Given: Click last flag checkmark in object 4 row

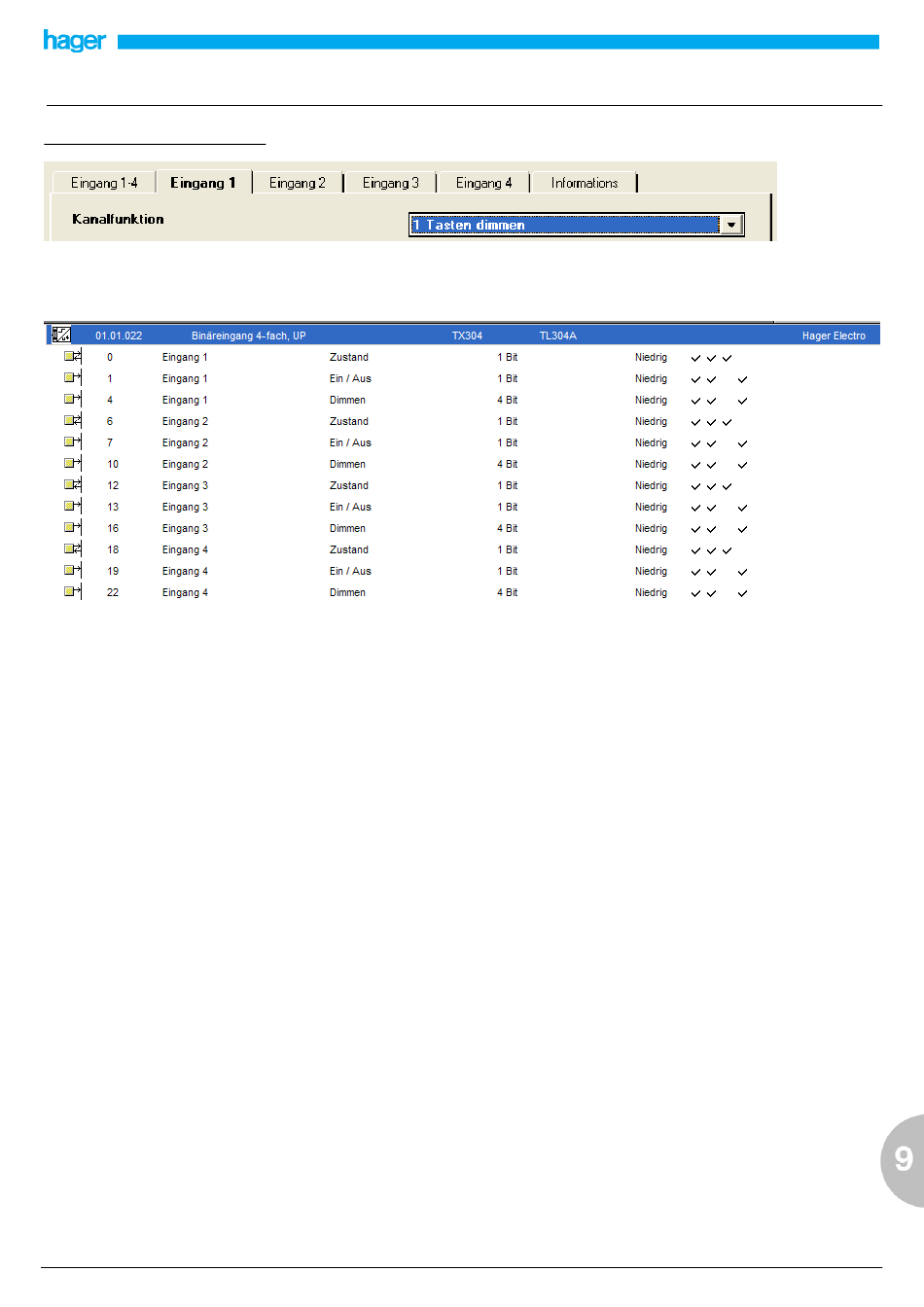Looking at the screenshot, I should coord(742,401).
